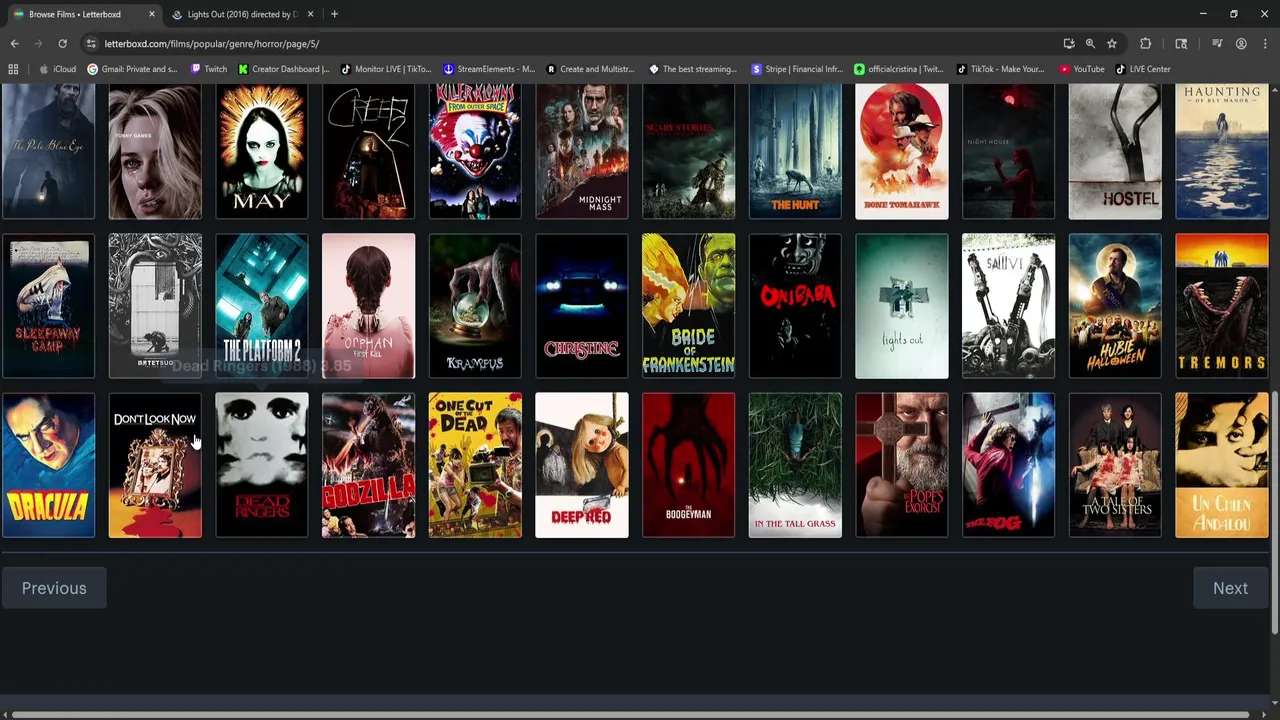Open the Orphan First Kill poster
The height and width of the screenshot is (720, 1280).
tap(368, 306)
